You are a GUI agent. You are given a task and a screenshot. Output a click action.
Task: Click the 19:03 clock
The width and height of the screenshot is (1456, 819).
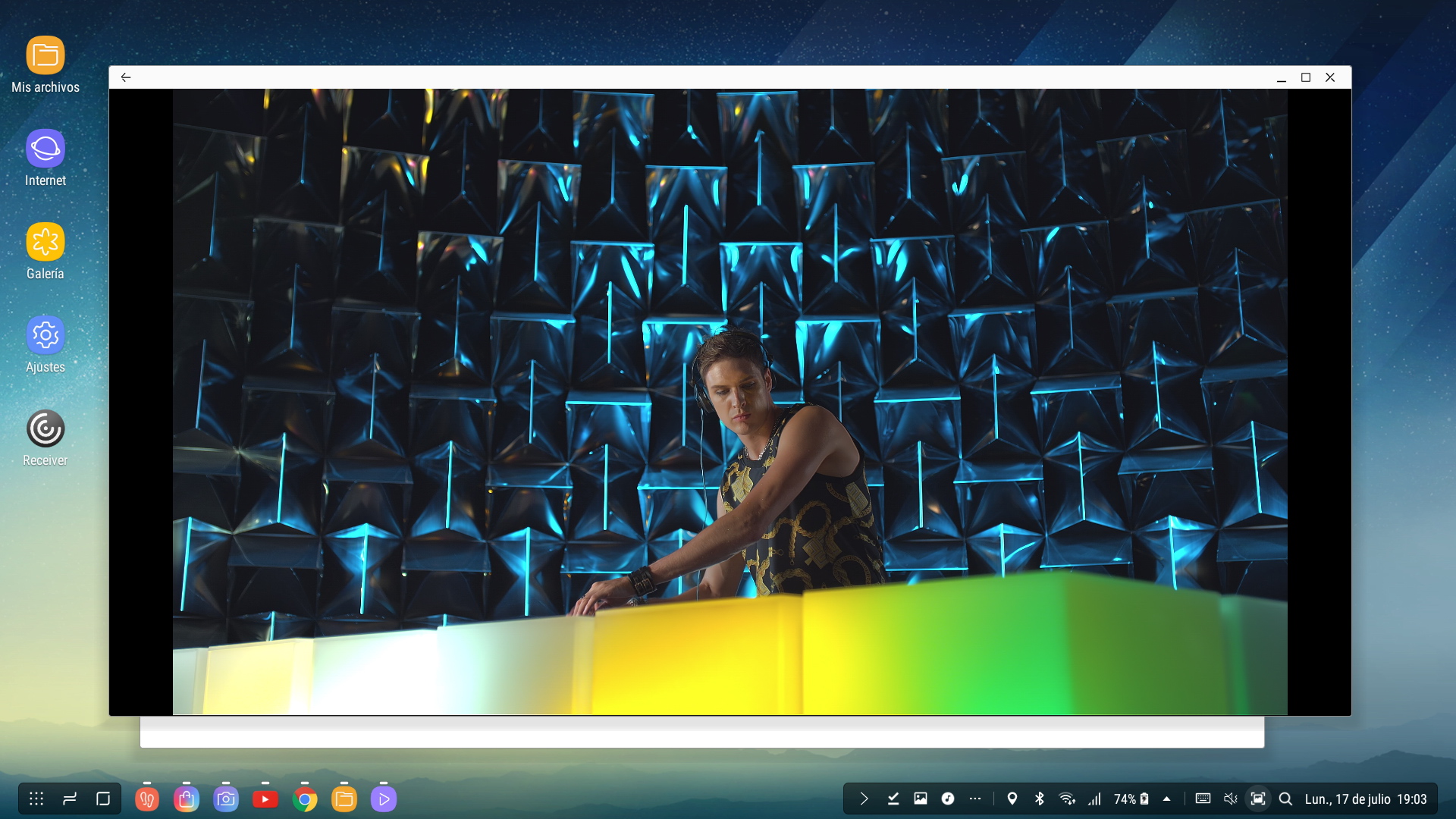point(1412,799)
